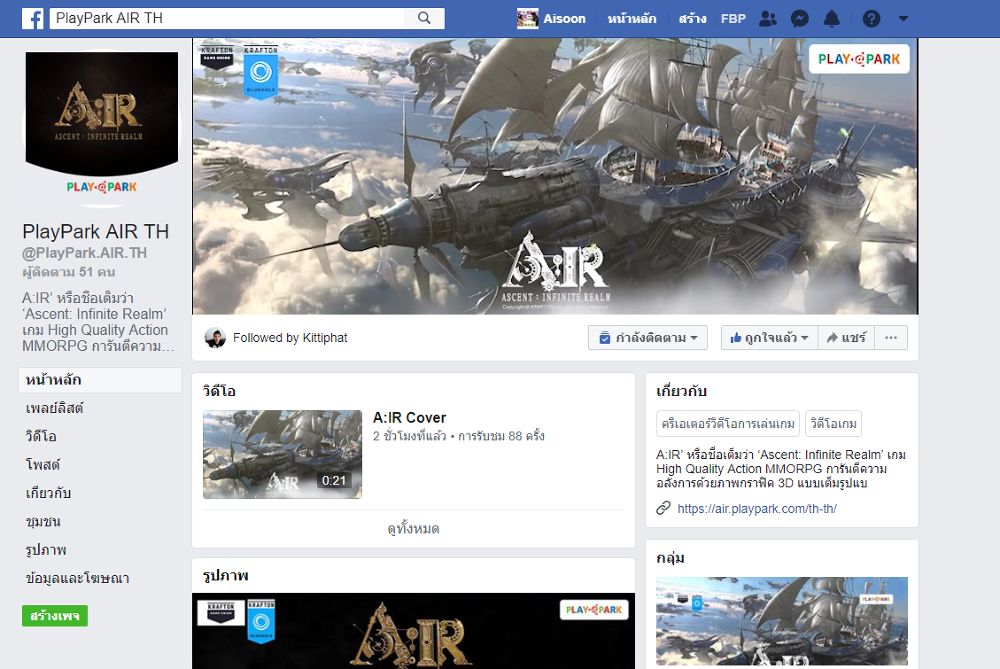Open the Messenger icon
Screen dimensions: 1000x669
click(x=799, y=18)
